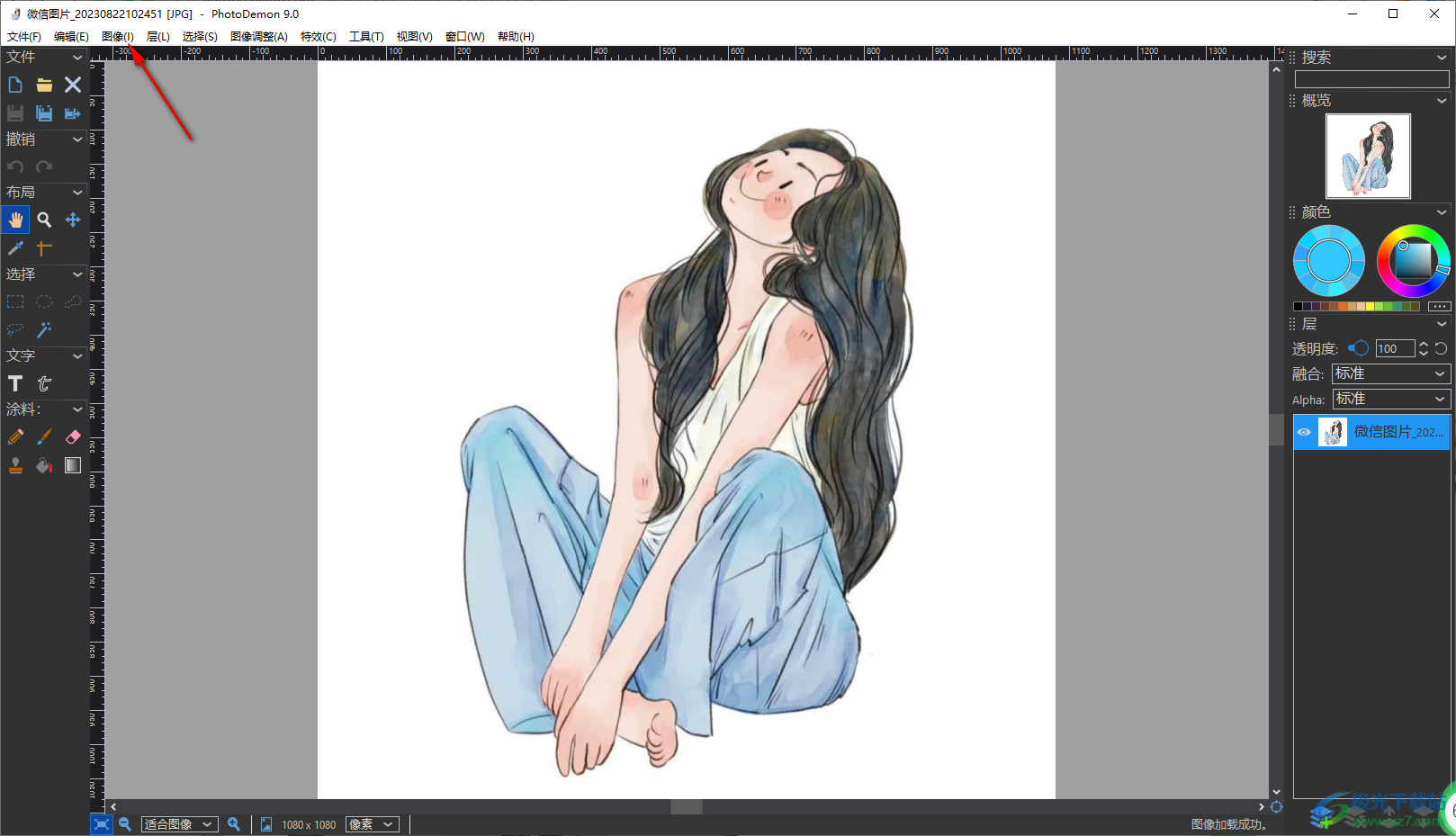Select the Eraser tool
This screenshot has width=1456, height=836.
point(73,436)
